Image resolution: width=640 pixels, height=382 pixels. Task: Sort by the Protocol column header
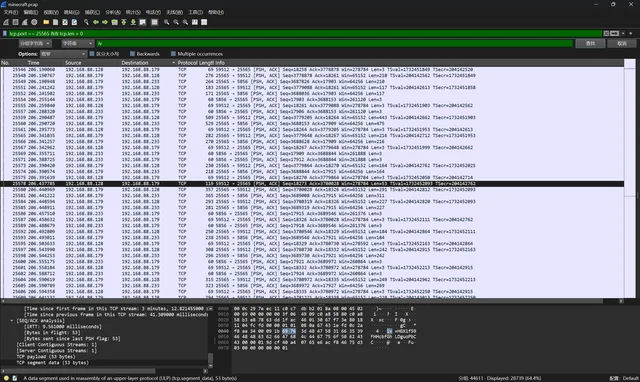pyautogui.click(x=187, y=63)
